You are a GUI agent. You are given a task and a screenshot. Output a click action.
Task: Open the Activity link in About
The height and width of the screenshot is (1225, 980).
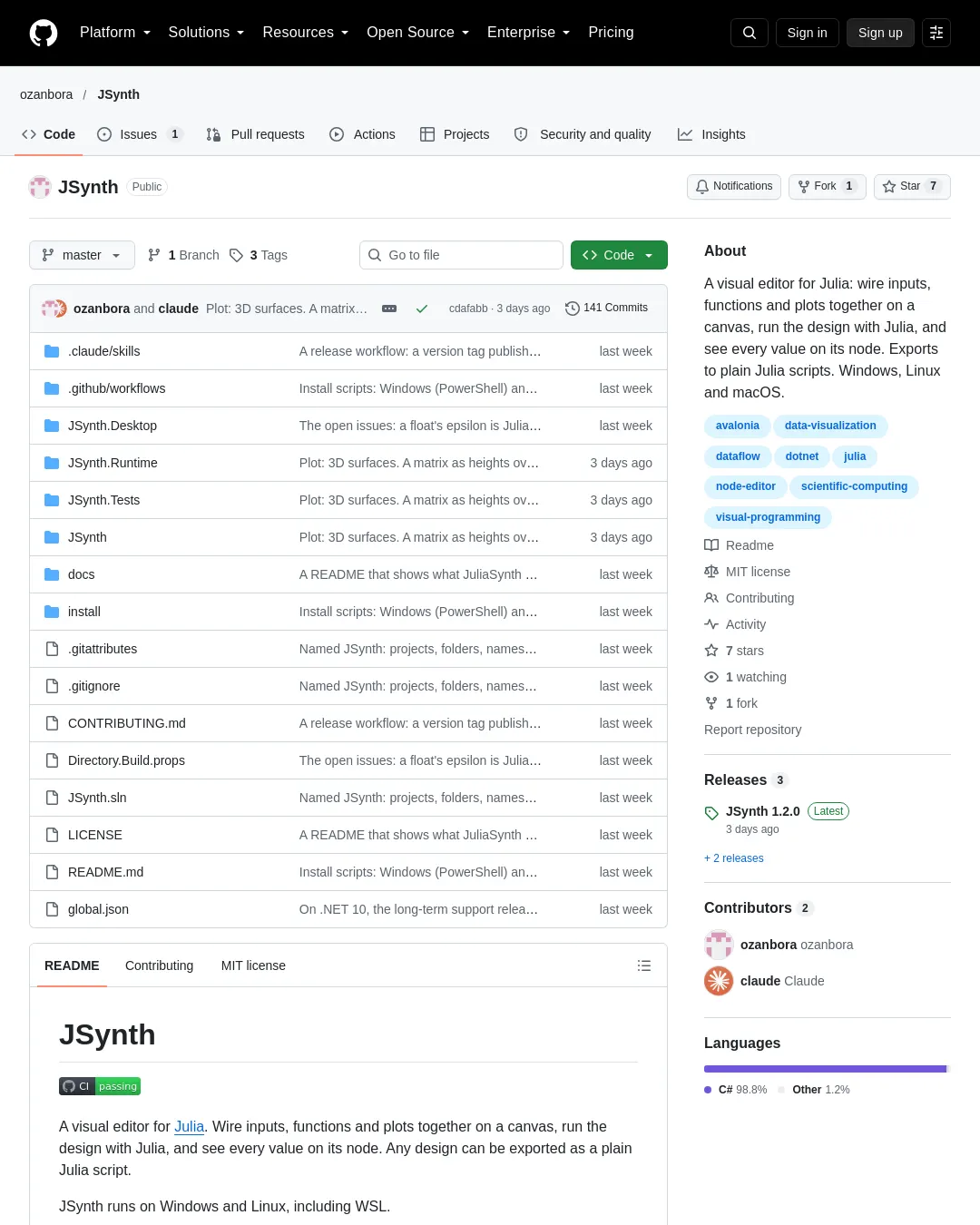(736, 624)
